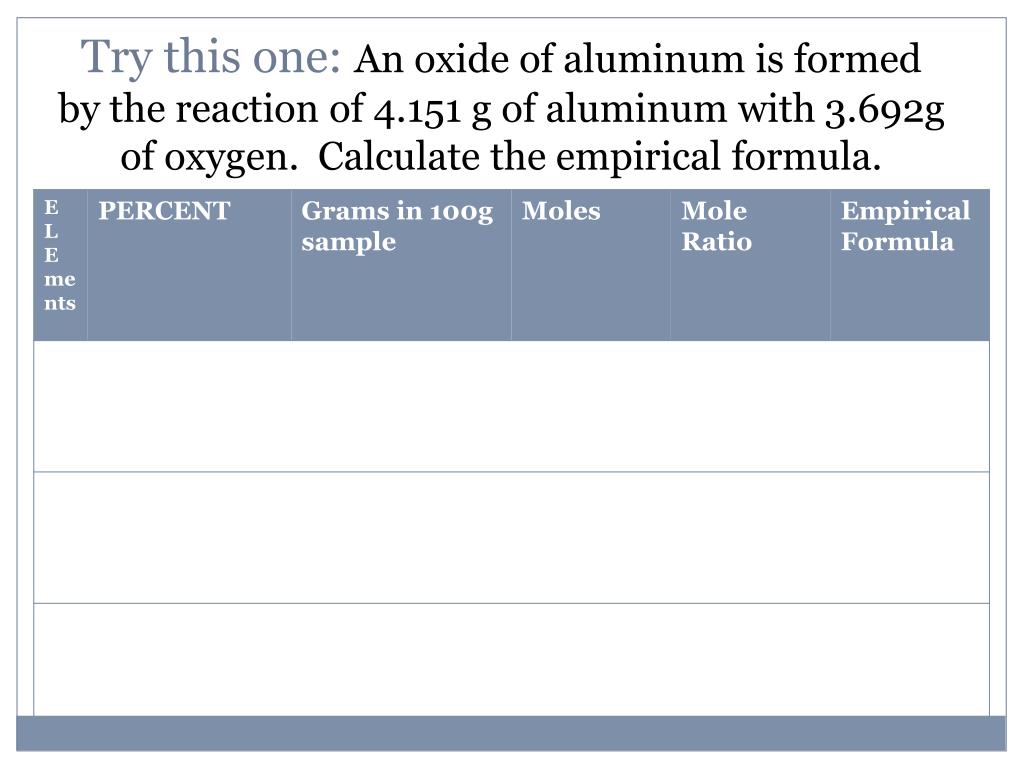Click second row cell under Moles
The width and height of the screenshot is (1024, 768).
(590, 537)
